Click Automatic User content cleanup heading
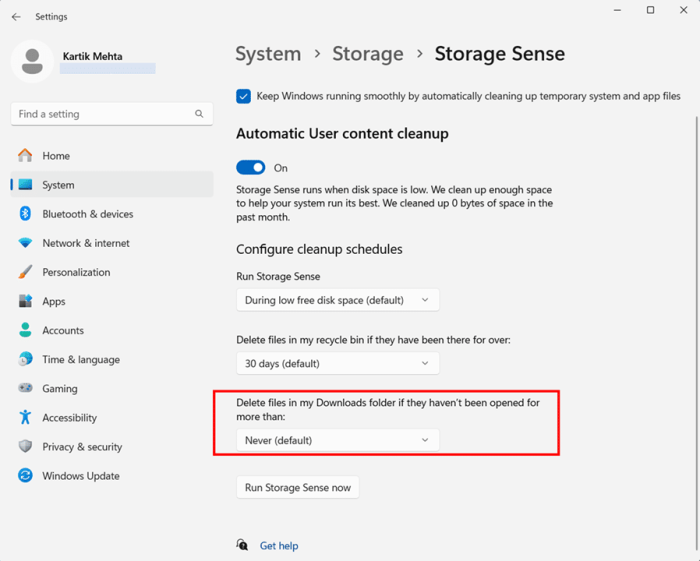The width and height of the screenshot is (700, 561). click(342, 133)
